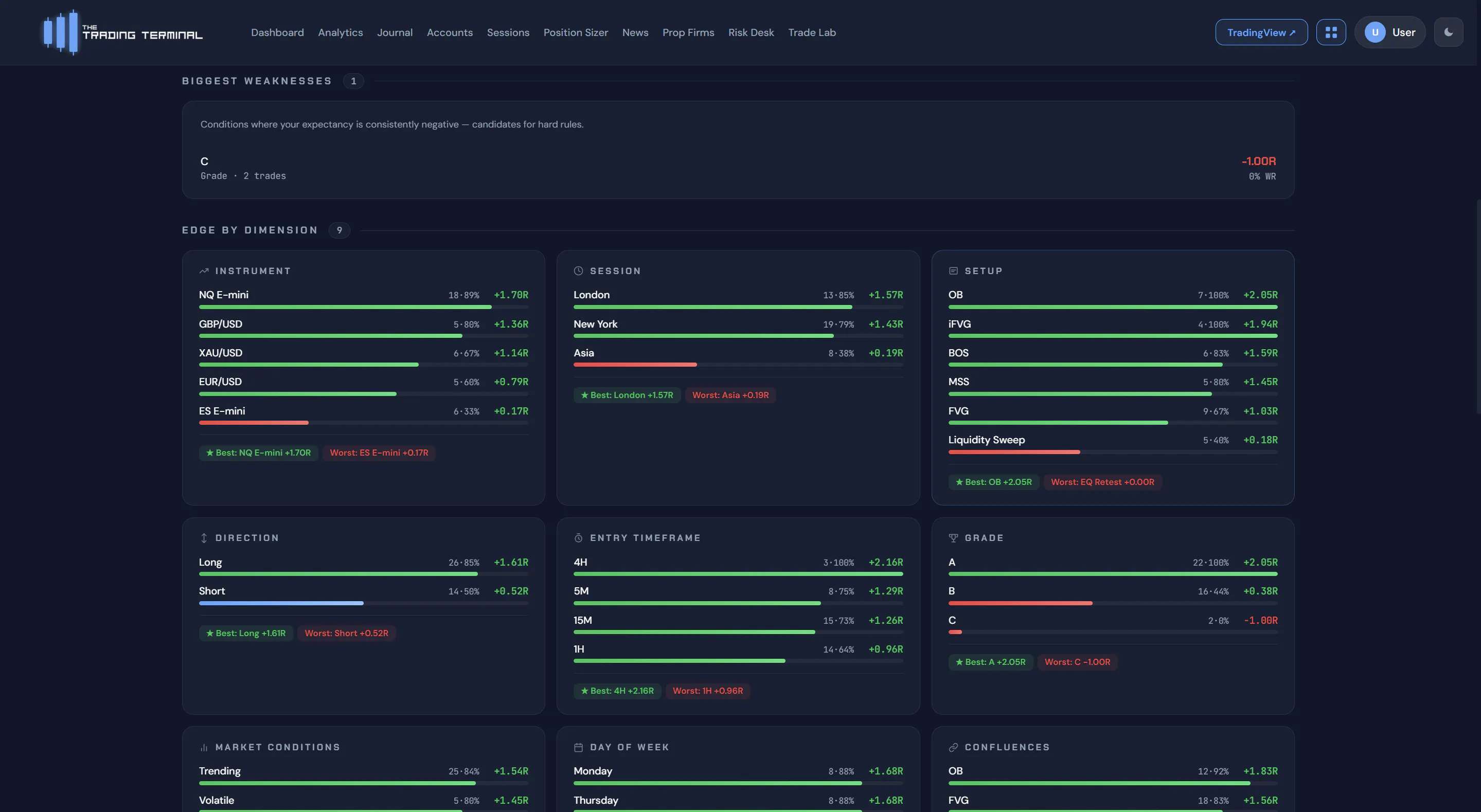Click the Edge by Dimension count badge 9

click(339, 230)
